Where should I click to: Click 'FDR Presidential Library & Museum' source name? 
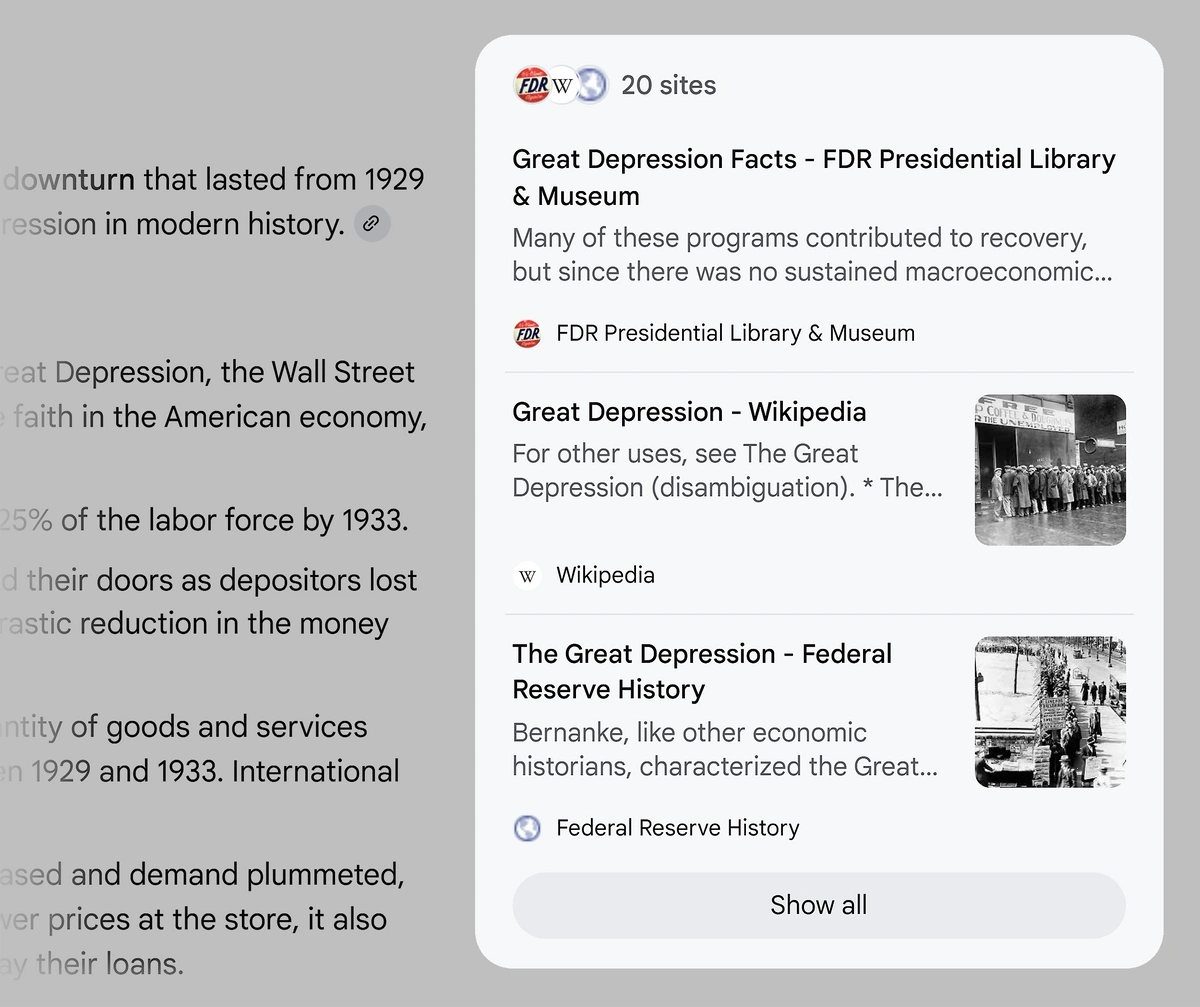(735, 333)
